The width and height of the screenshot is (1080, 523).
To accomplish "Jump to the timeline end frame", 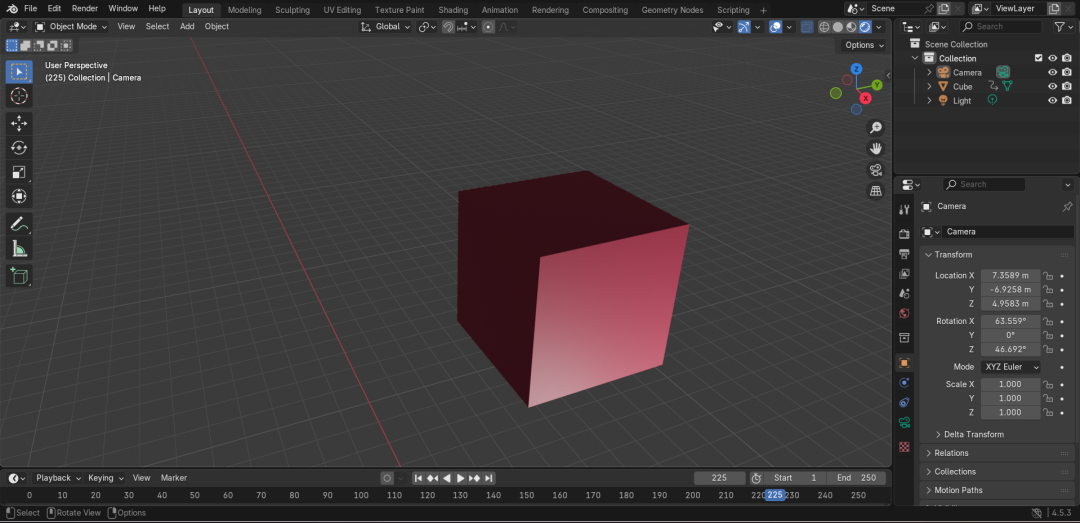I will click(489, 478).
